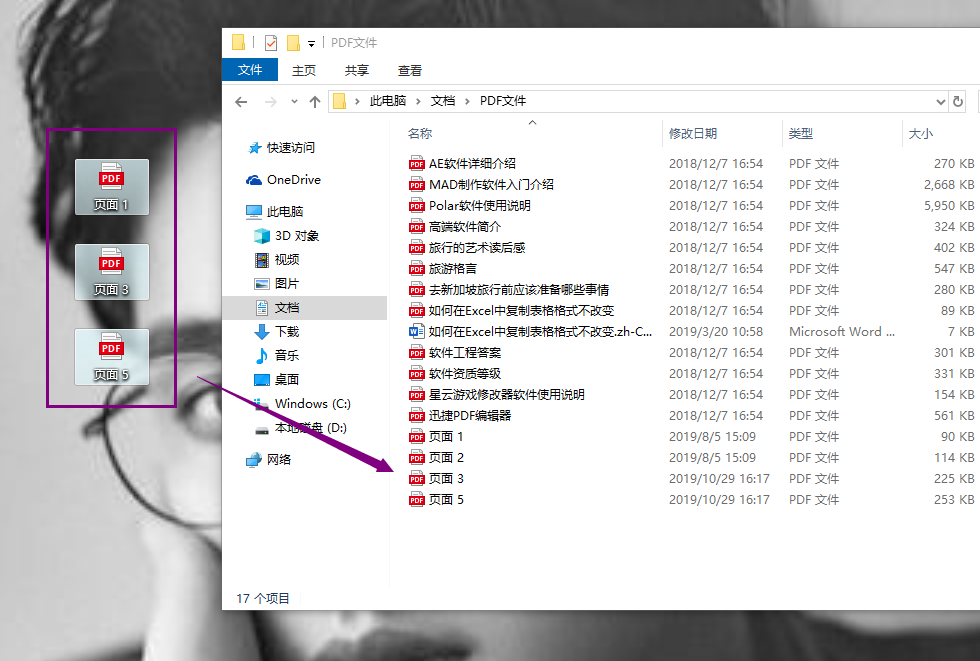Click the Properties icon on Quick Access Toolbar
The height and width of the screenshot is (661, 980).
(270, 42)
